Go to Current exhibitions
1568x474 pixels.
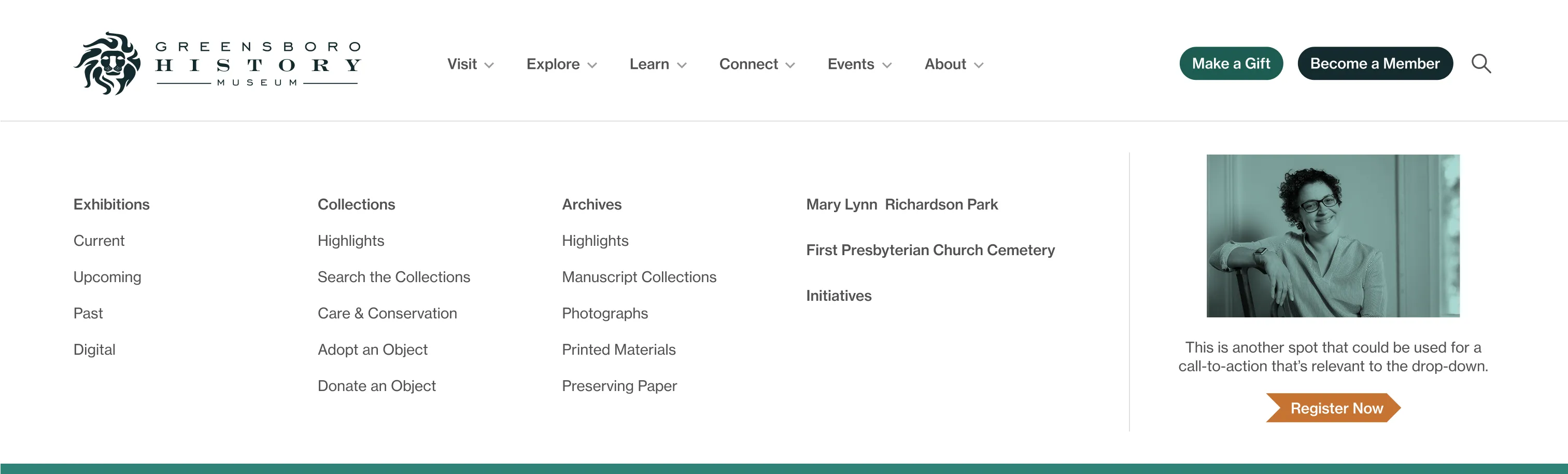click(98, 240)
